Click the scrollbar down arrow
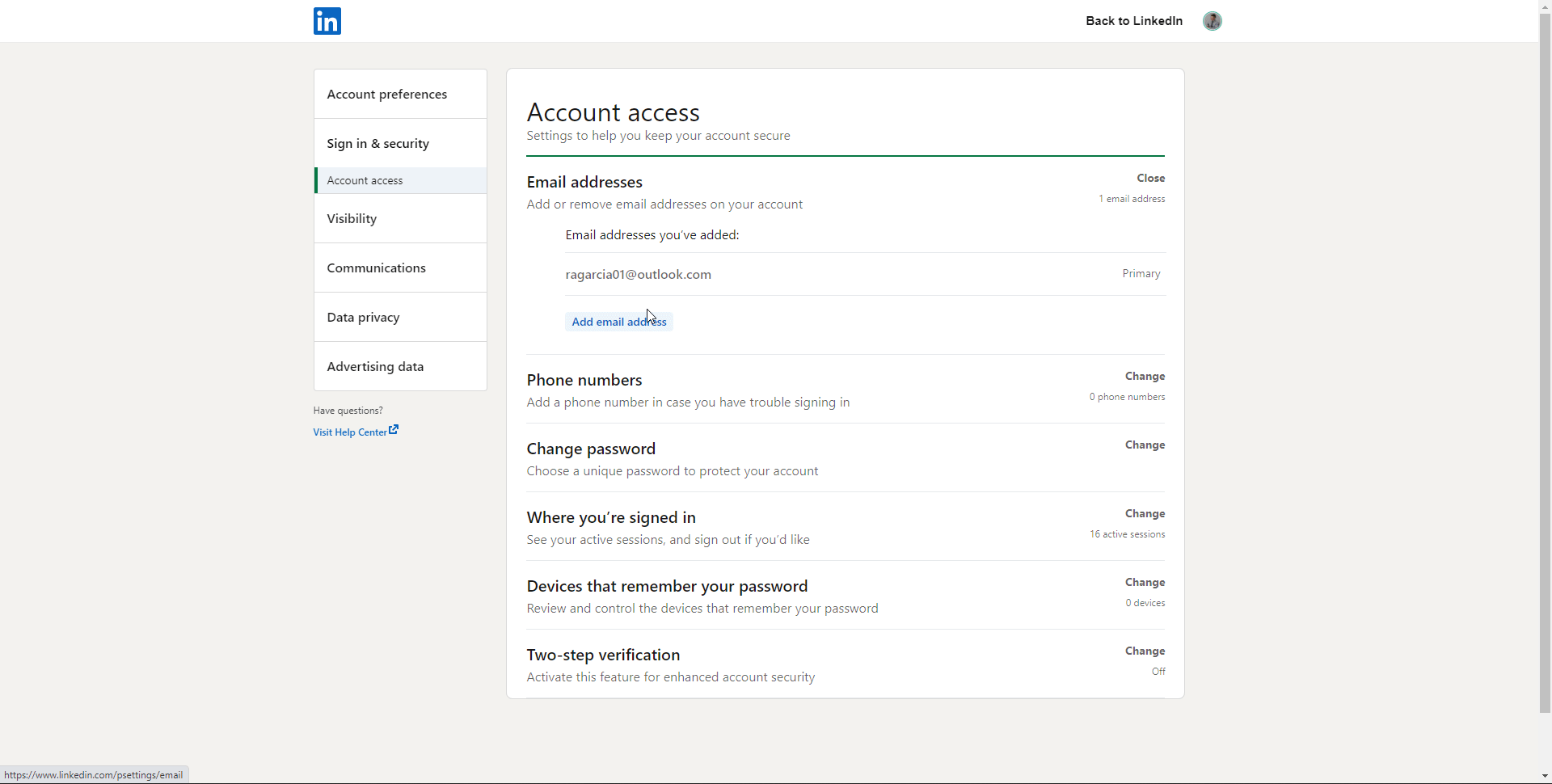This screenshot has height=784, width=1552. (x=1545, y=776)
